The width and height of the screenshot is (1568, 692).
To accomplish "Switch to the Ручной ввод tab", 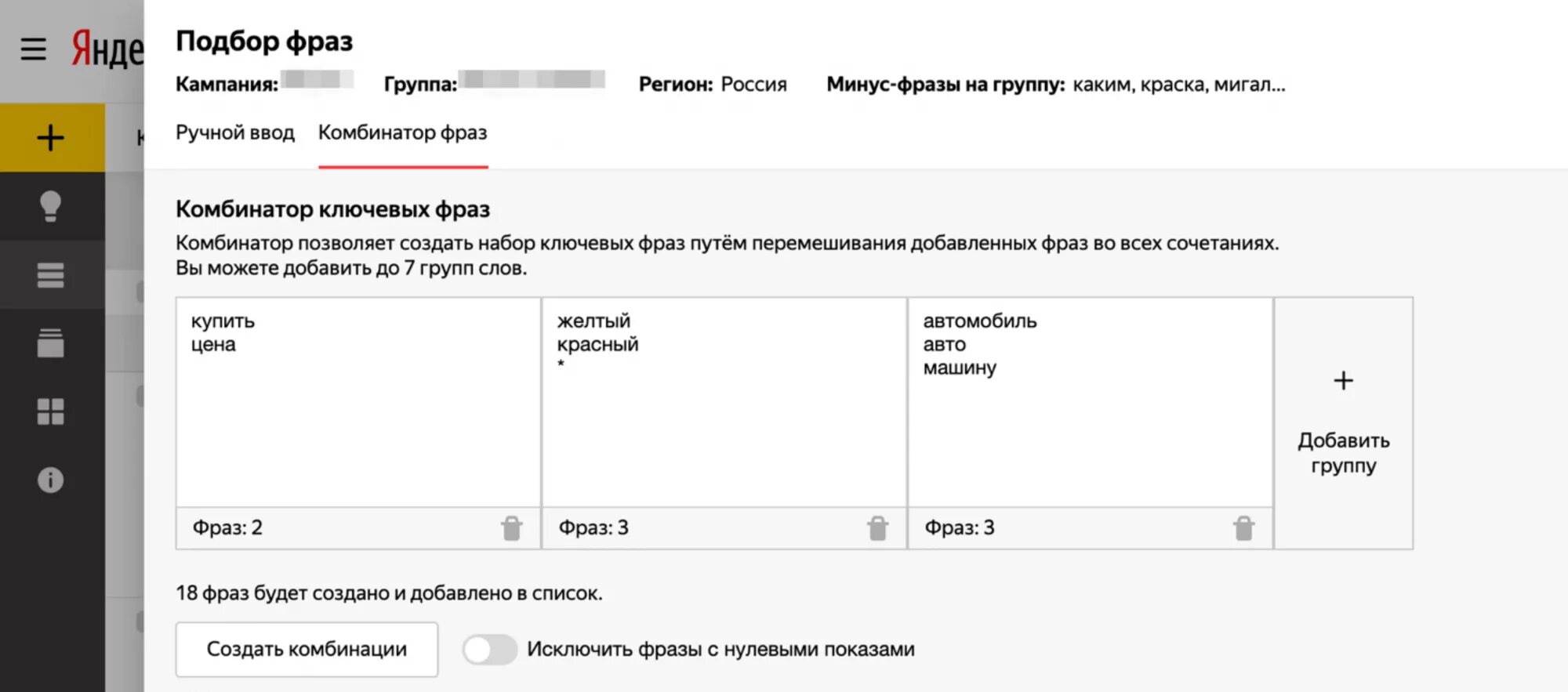I will click(x=235, y=132).
